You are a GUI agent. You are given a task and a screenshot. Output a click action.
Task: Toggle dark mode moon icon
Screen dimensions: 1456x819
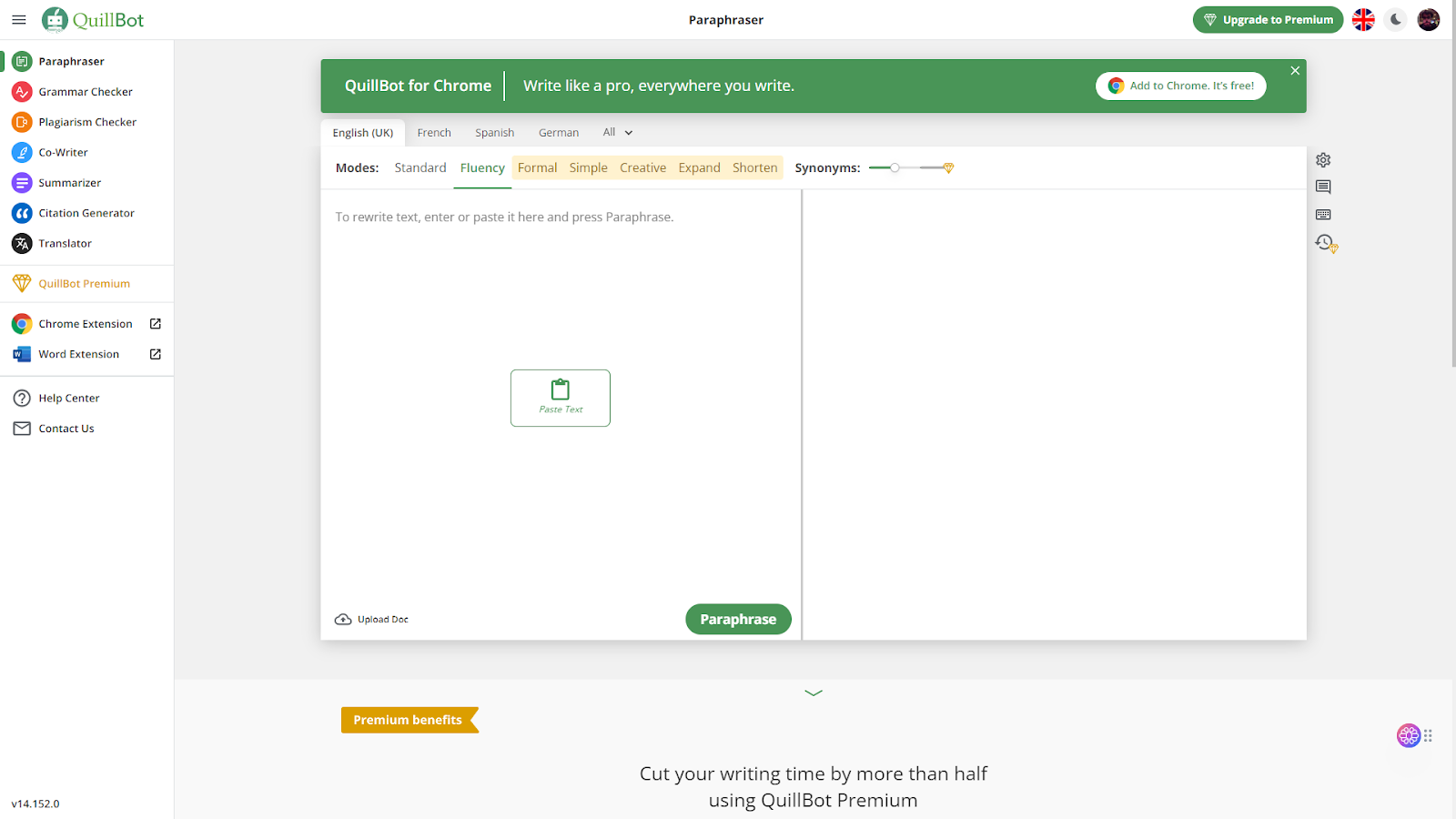1396,19
